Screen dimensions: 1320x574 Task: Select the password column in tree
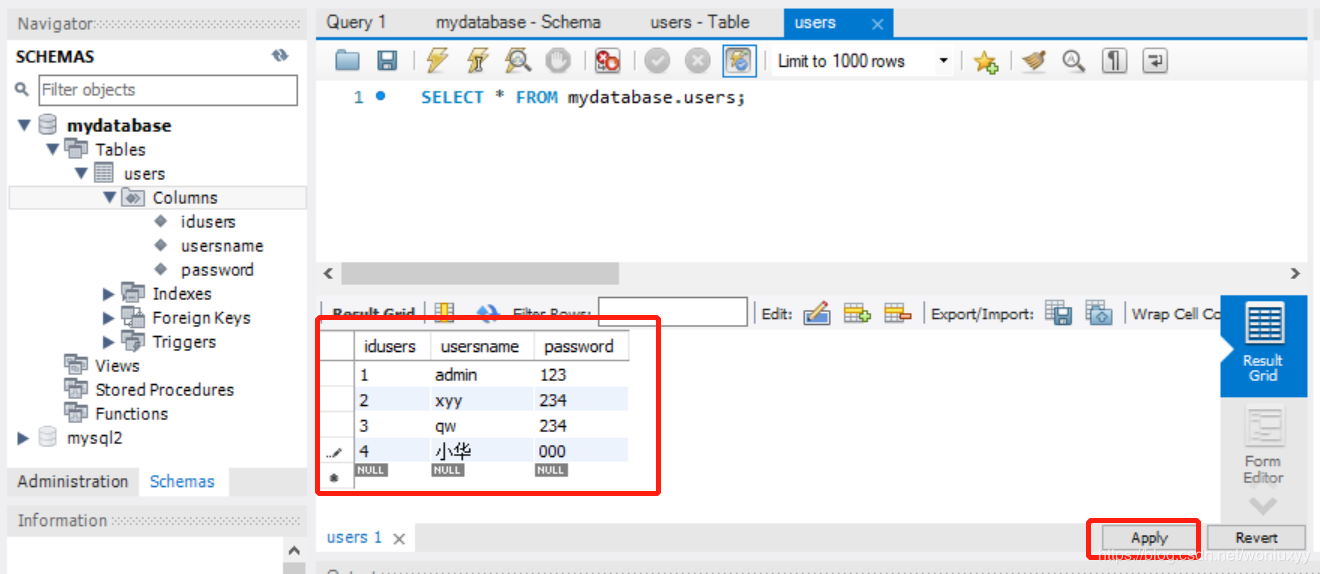[217, 270]
